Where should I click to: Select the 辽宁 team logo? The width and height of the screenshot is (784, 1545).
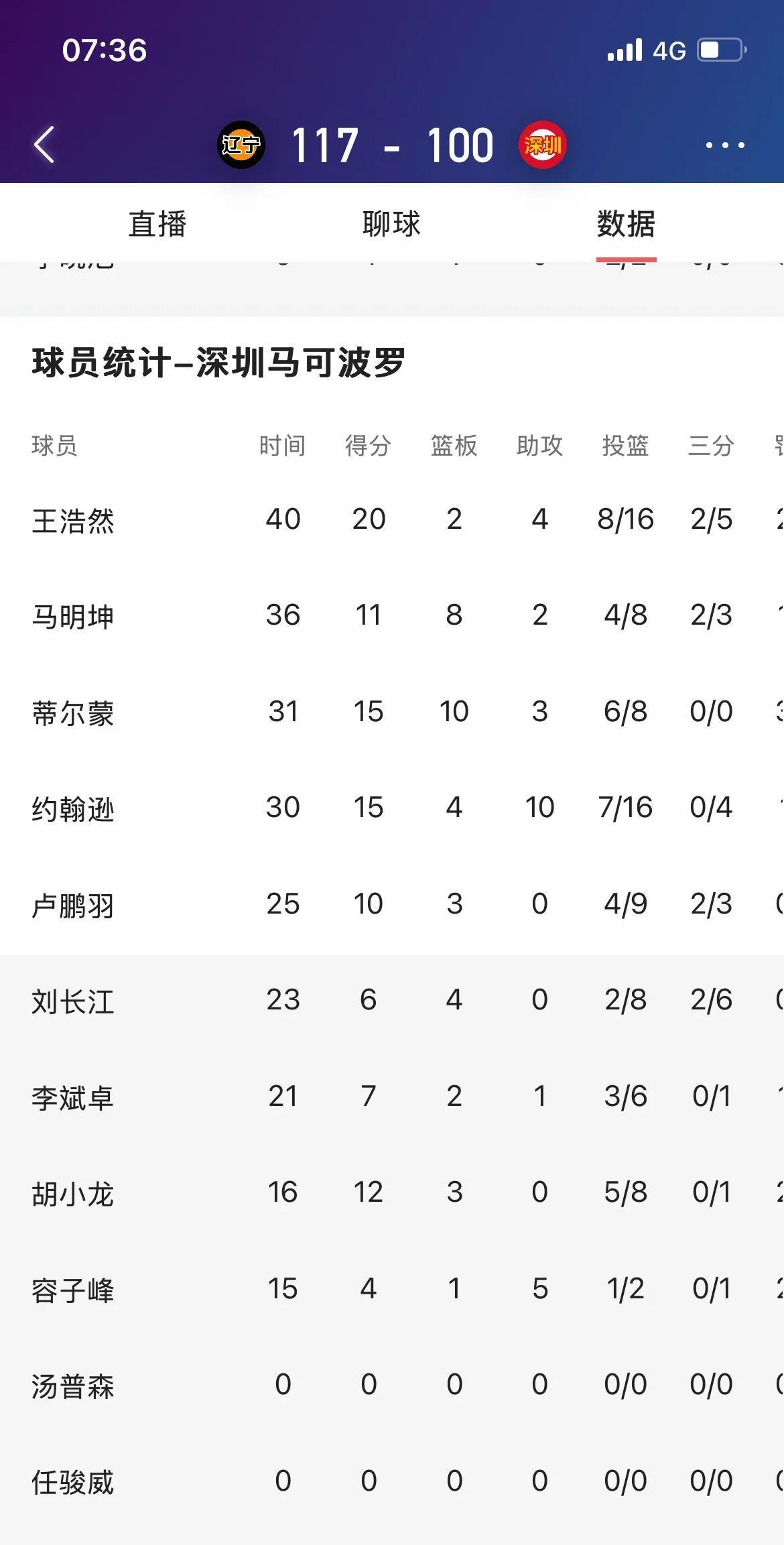[243, 143]
